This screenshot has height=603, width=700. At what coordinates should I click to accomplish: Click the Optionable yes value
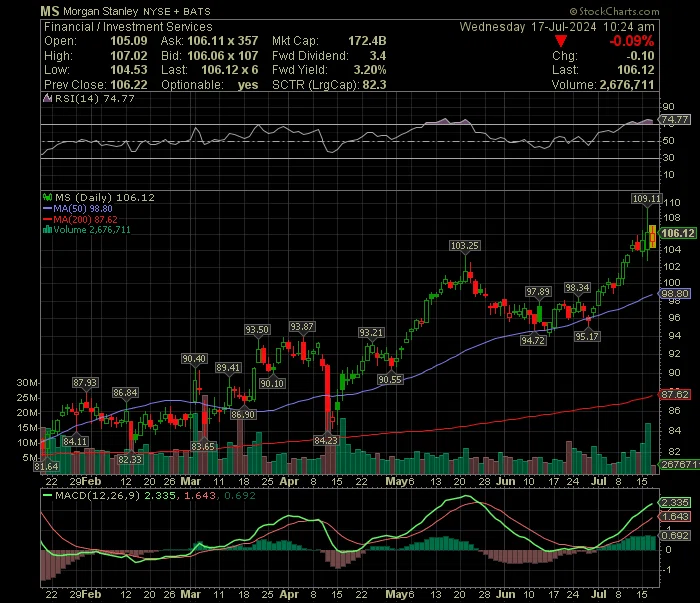point(248,85)
